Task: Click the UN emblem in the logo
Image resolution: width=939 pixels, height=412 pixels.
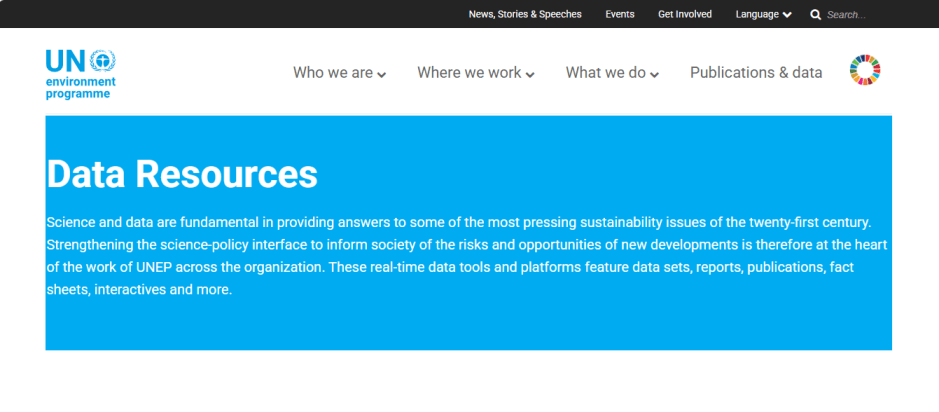Action: click(x=103, y=61)
